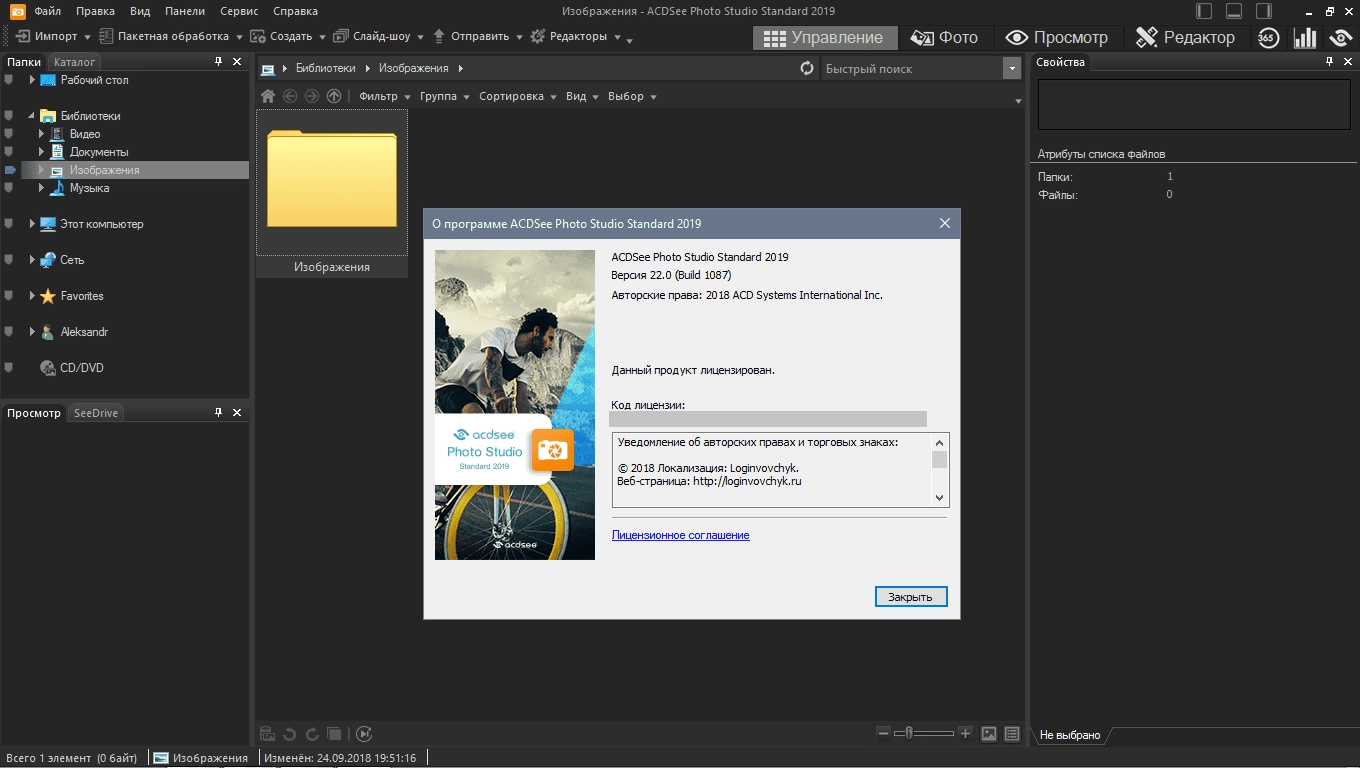Switch to the SeeDrive tab
The width and height of the screenshot is (1360, 768).
pyautogui.click(x=96, y=413)
